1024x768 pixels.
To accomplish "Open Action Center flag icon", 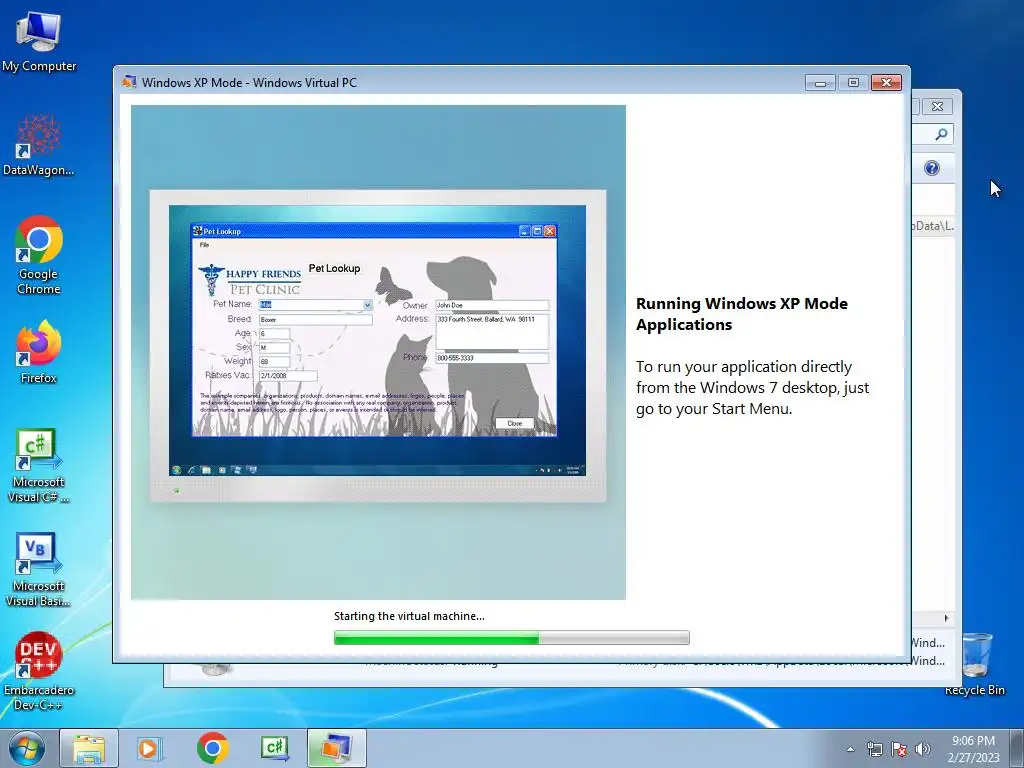I will click(899, 749).
